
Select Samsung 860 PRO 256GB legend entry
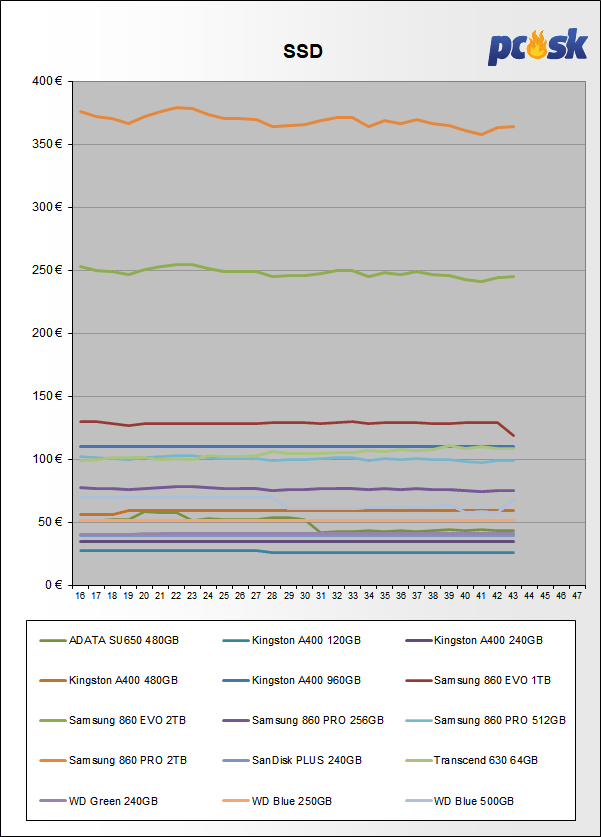(x=303, y=720)
